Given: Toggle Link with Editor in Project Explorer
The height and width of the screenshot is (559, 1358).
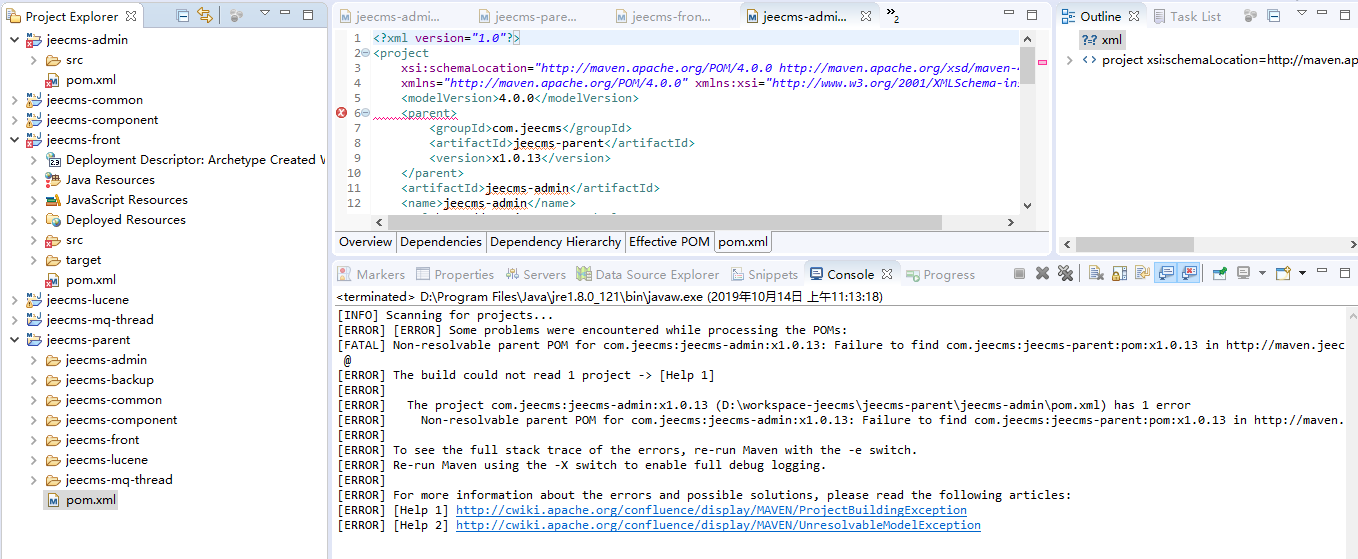Looking at the screenshot, I should pyautogui.click(x=205, y=16).
